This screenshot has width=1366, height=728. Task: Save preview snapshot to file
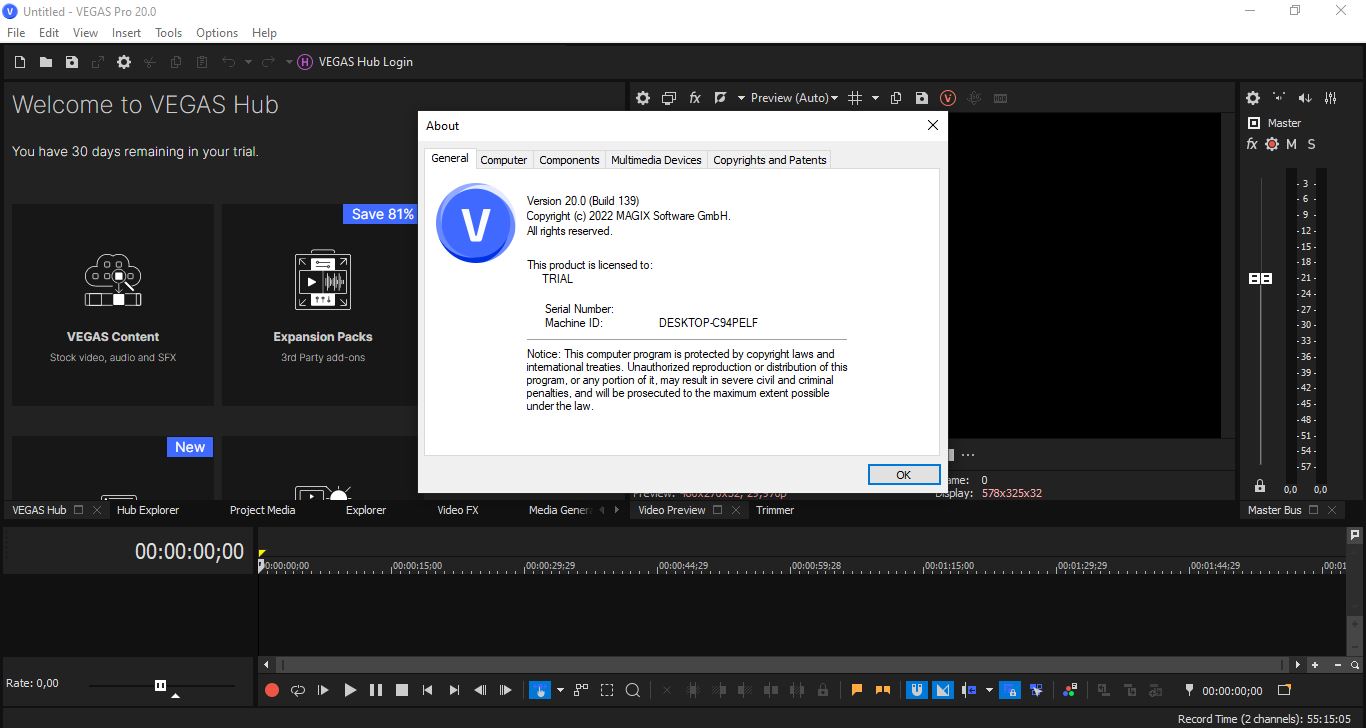pos(922,98)
